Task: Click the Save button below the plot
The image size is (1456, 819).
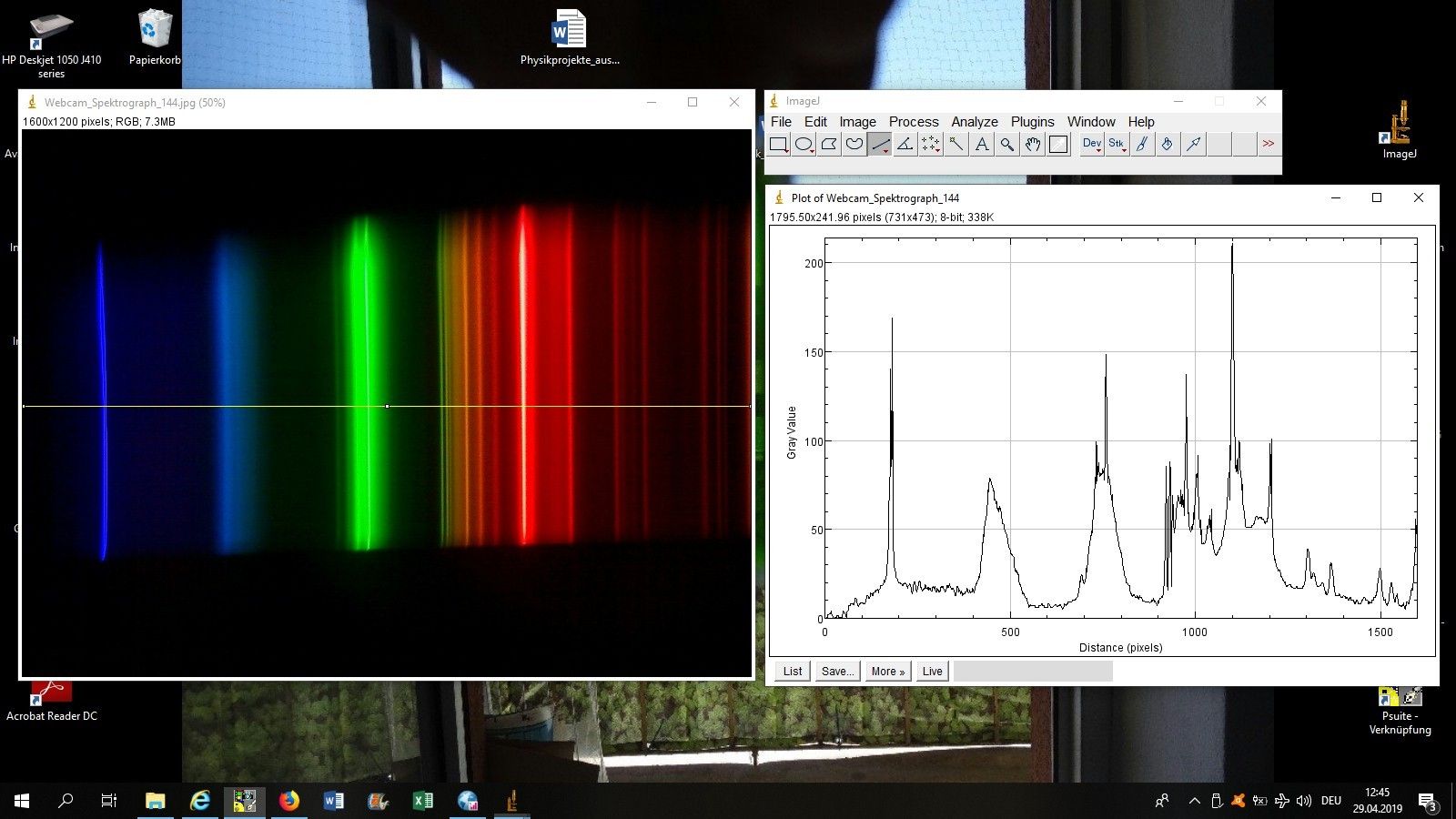Action: click(x=837, y=671)
